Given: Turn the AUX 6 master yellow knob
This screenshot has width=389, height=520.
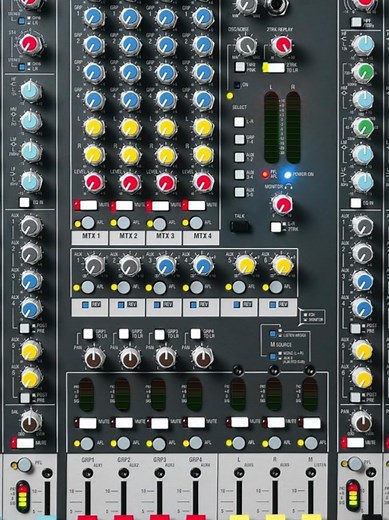Looking at the screenshot, I should (283, 266).
